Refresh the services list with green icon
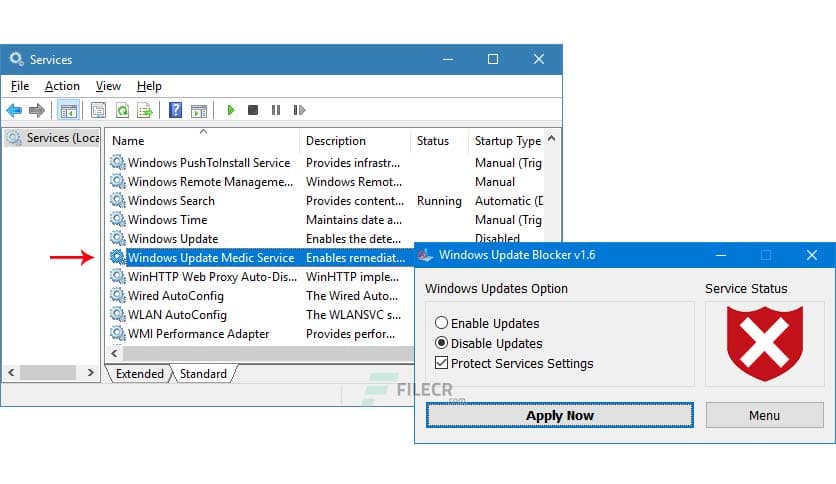 (x=122, y=110)
